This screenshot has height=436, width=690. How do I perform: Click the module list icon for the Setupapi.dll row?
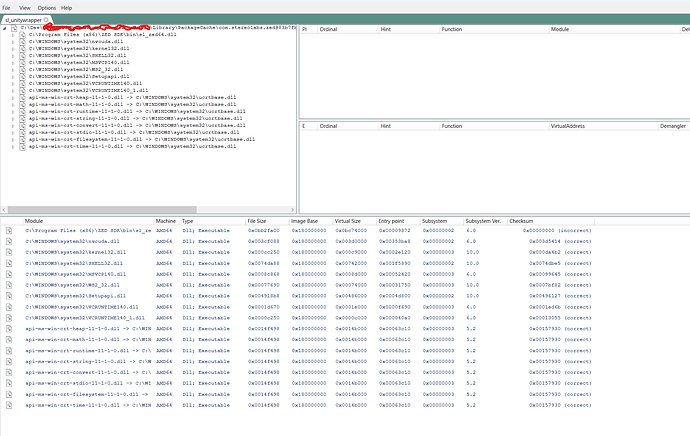(9, 296)
